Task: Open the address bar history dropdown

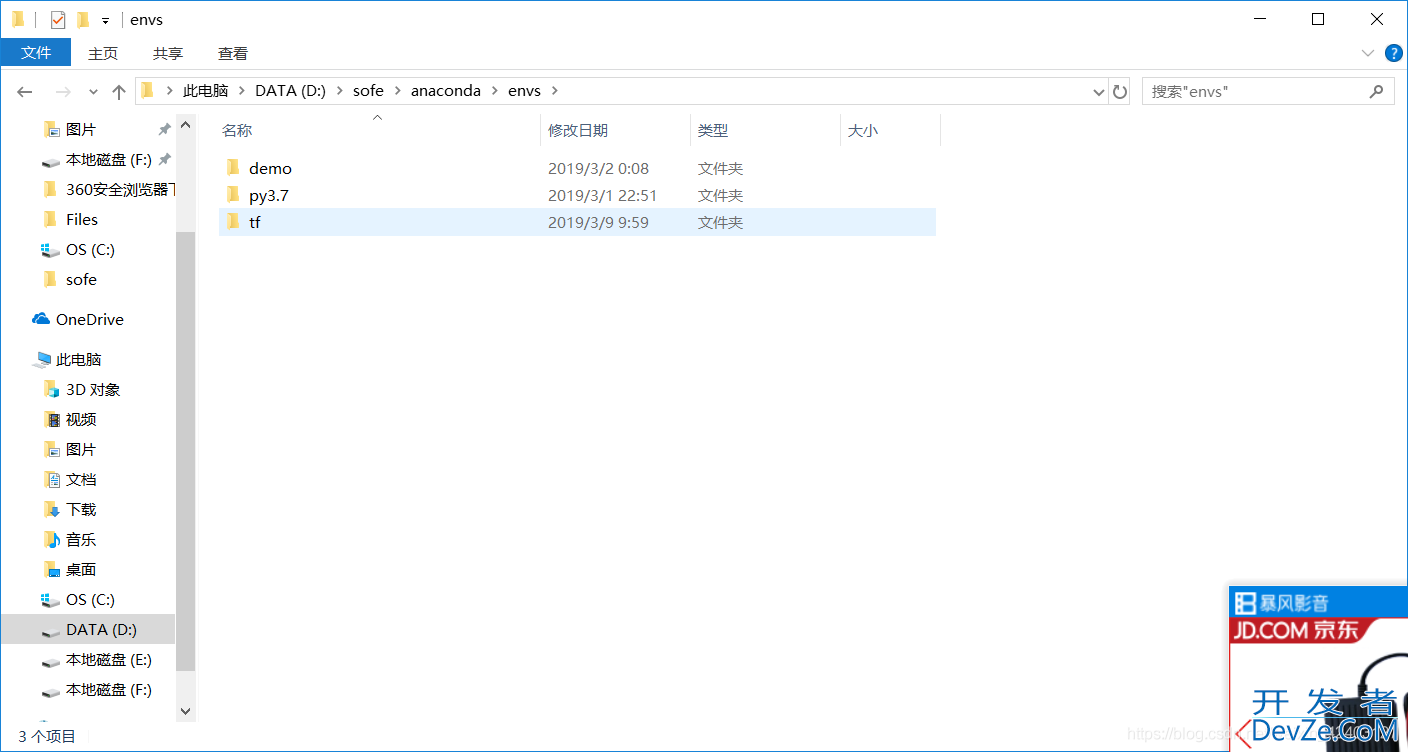Action: [1099, 92]
